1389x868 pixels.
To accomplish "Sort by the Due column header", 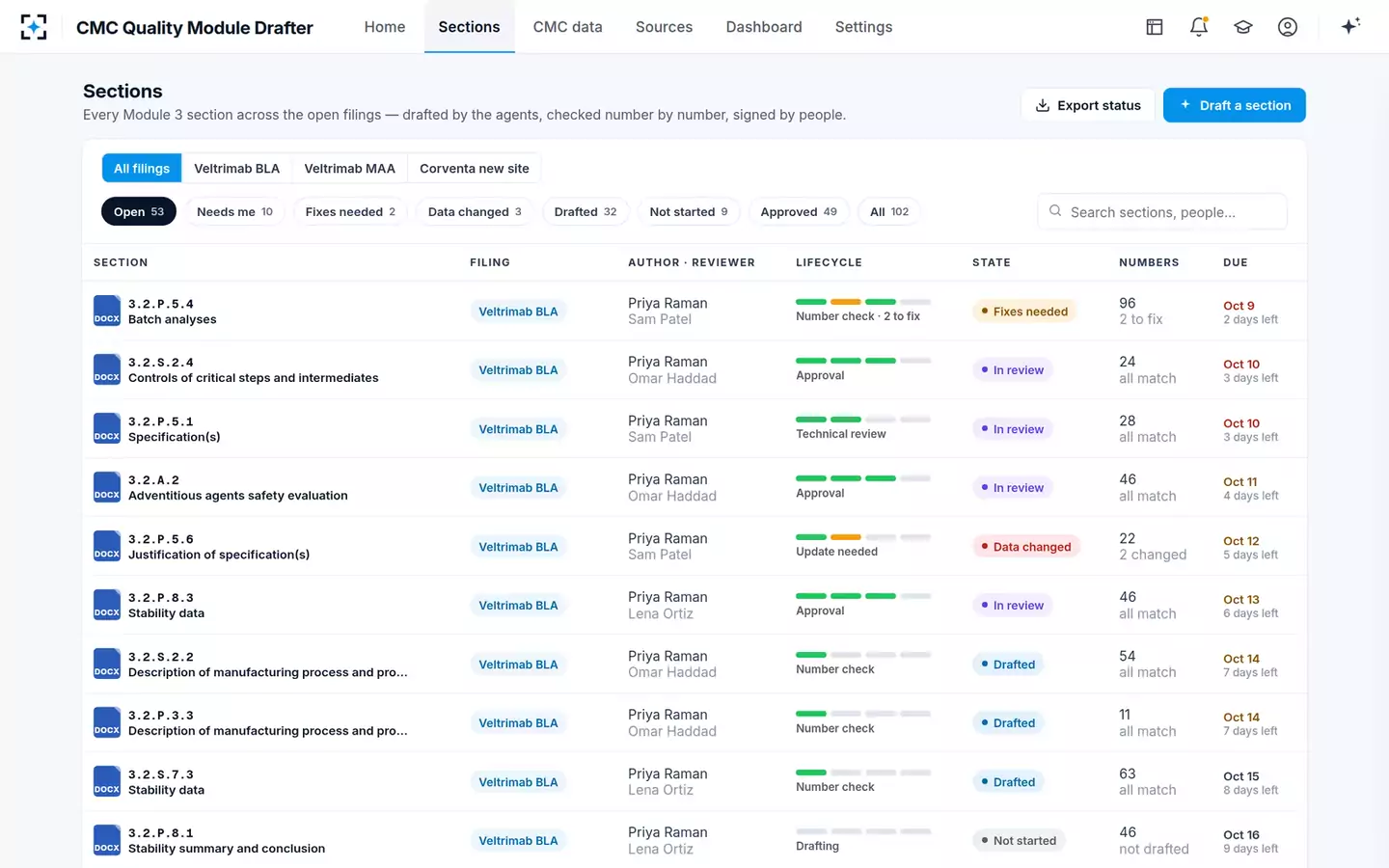I will tap(1236, 262).
